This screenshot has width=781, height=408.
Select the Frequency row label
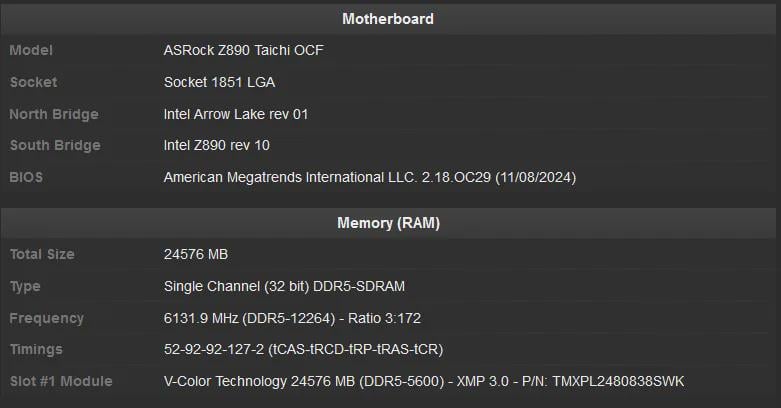point(47,318)
